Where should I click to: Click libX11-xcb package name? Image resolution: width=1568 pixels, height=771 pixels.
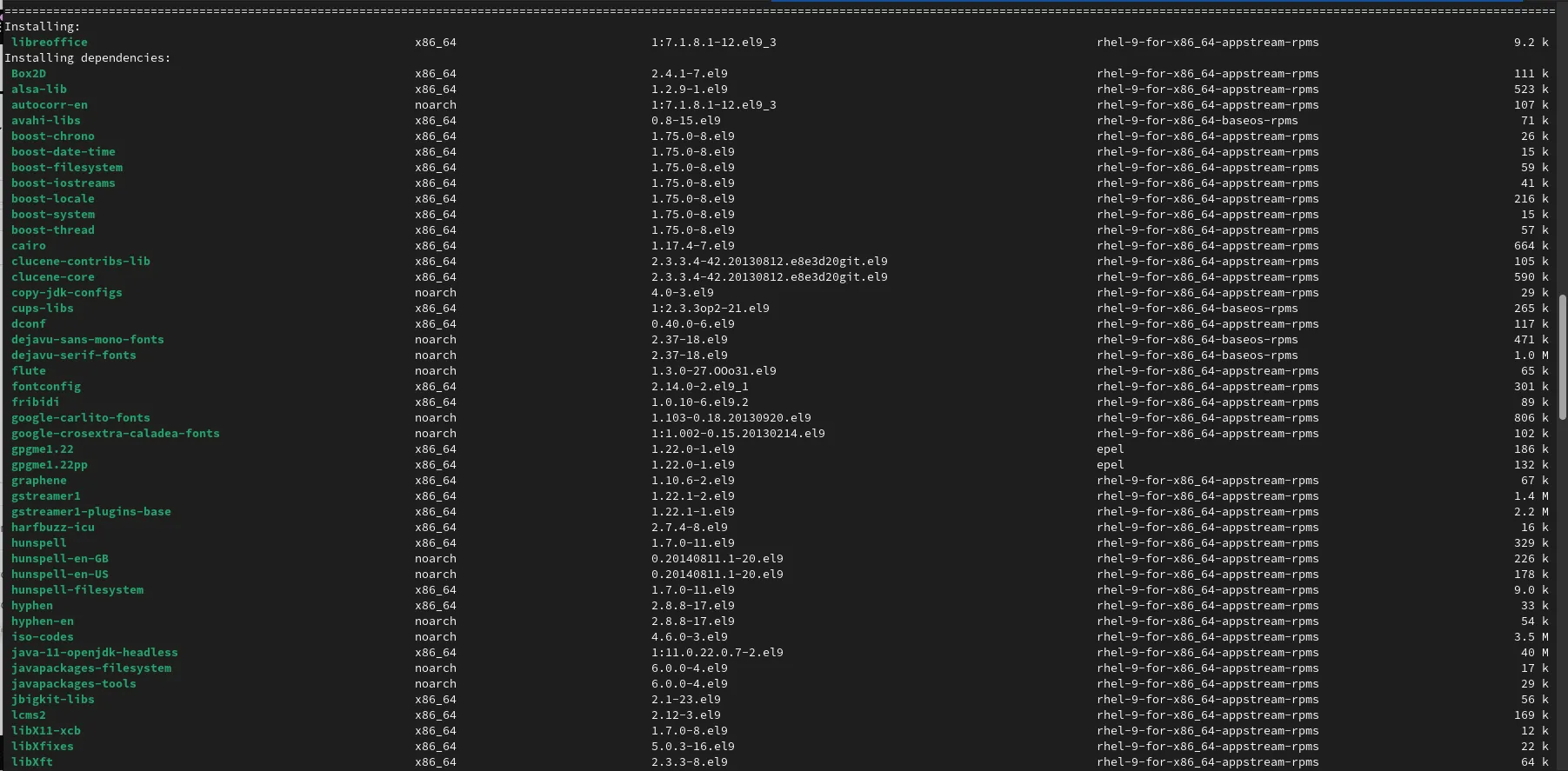46,730
